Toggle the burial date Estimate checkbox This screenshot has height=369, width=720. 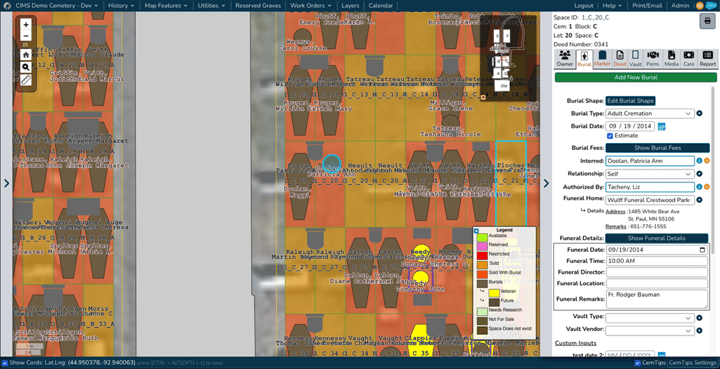pyautogui.click(x=610, y=136)
